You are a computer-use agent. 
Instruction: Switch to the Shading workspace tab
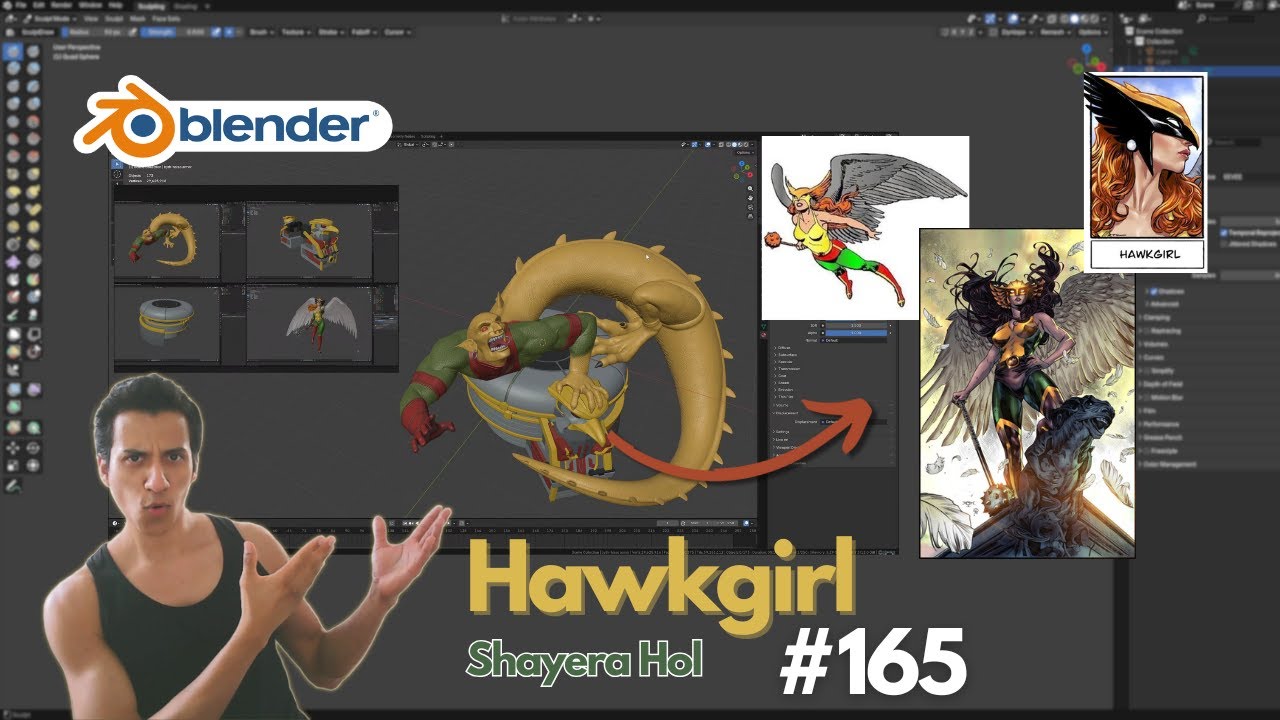[x=185, y=6]
